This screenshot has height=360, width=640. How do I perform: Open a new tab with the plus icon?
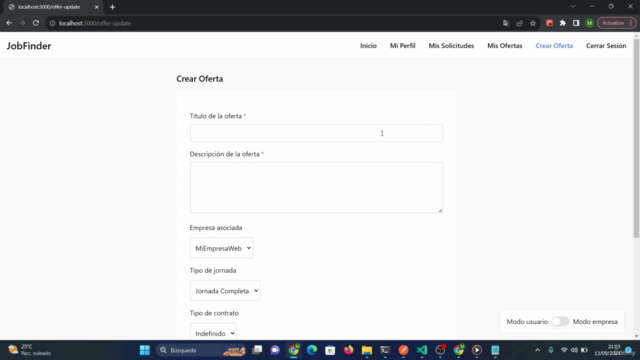click(x=112, y=7)
